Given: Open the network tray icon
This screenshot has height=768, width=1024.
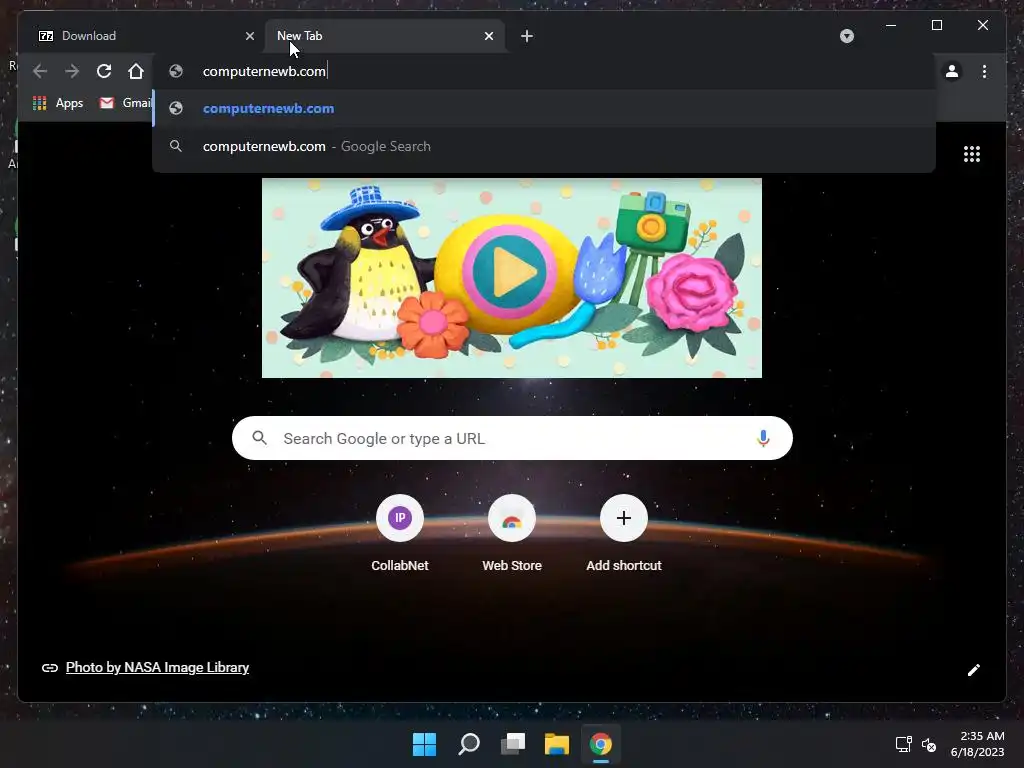Looking at the screenshot, I should 903,744.
